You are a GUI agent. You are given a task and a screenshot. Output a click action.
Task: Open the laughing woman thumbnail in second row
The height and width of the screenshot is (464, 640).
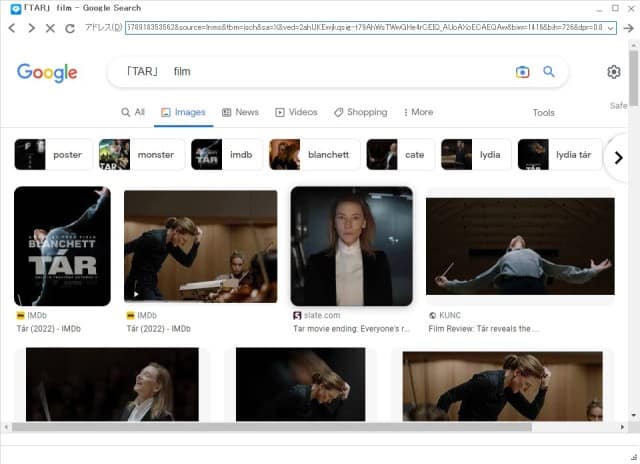point(112,384)
